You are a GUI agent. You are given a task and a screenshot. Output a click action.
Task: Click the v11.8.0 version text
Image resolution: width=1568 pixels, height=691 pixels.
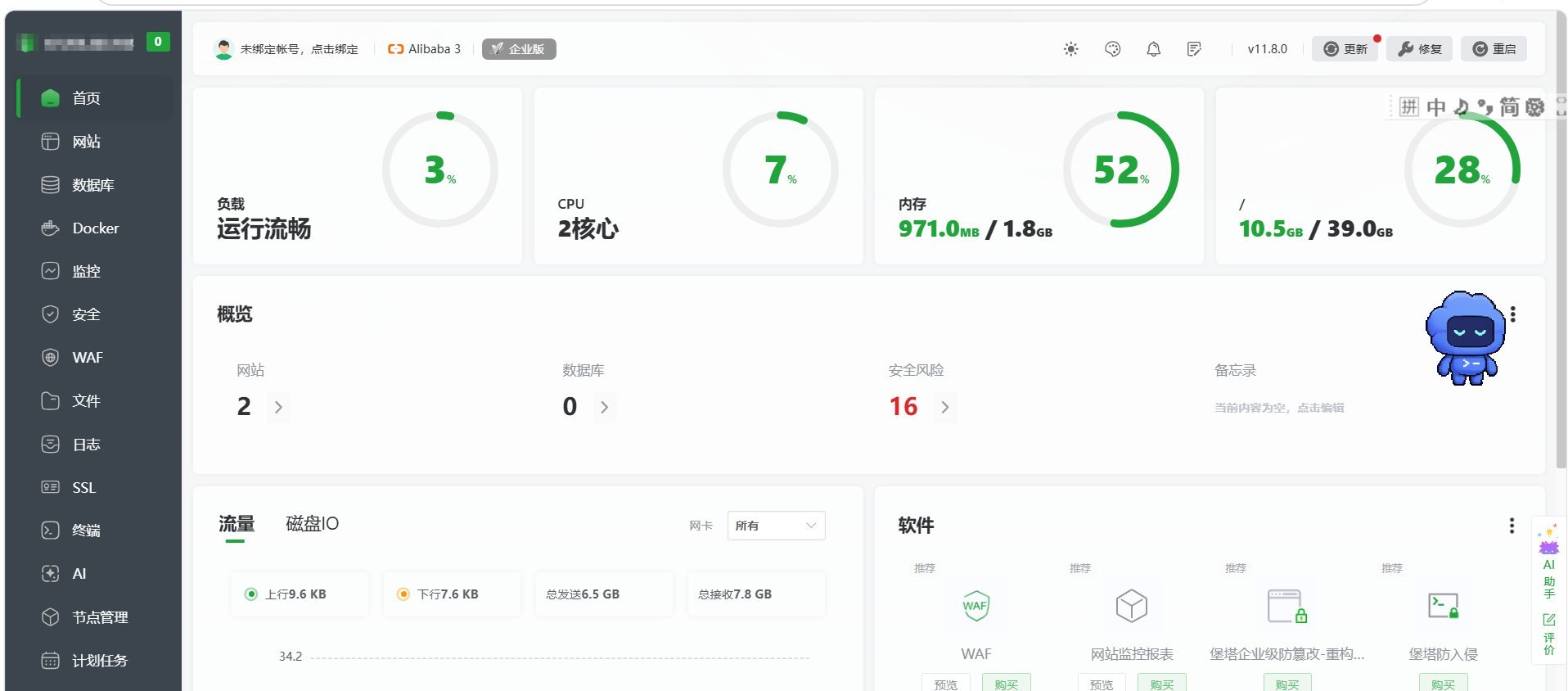click(x=1267, y=49)
